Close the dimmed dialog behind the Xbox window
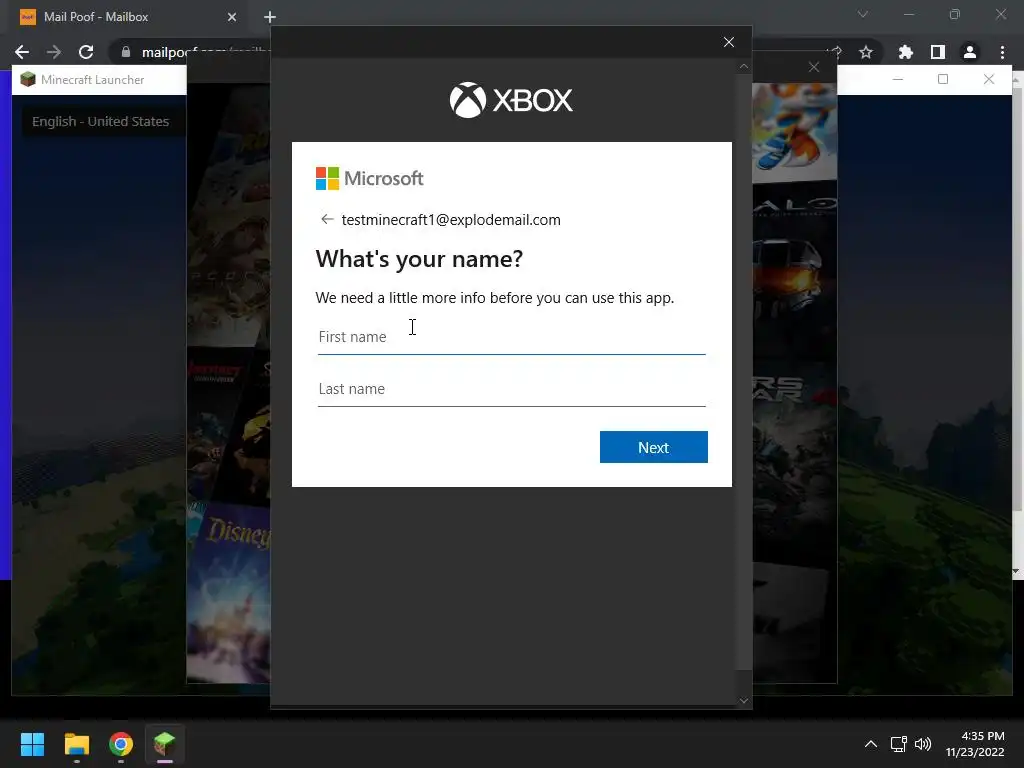The image size is (1024, 768). click(x=814, y=67)
